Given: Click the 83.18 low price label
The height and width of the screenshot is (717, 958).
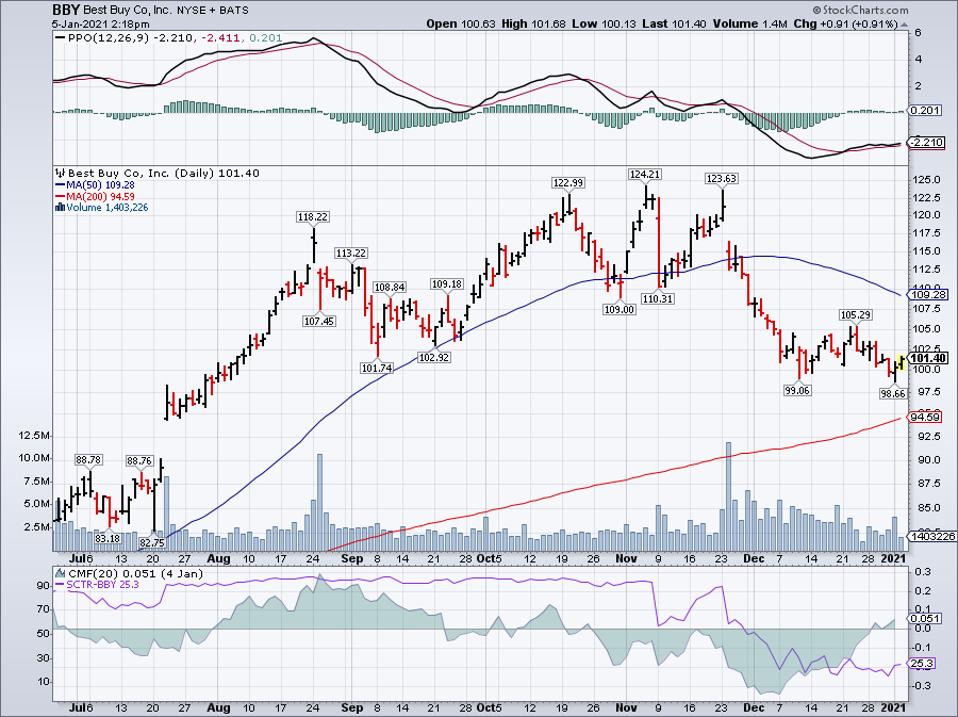Looking at the screenshot, I should (108, 538).
